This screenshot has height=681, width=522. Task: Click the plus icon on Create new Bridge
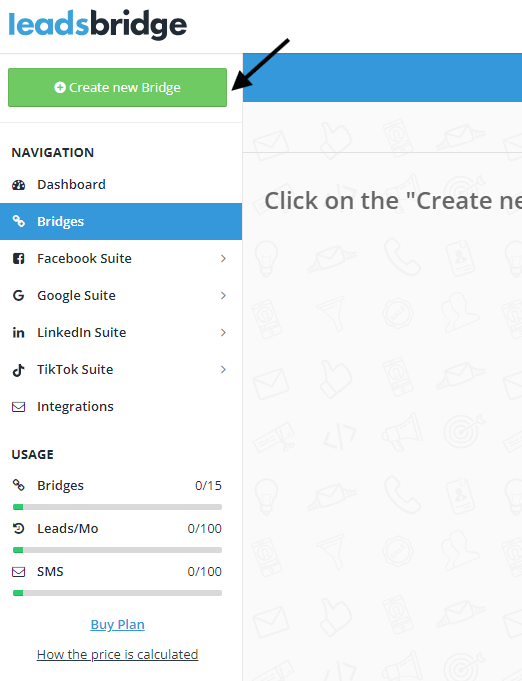(60, 87)
